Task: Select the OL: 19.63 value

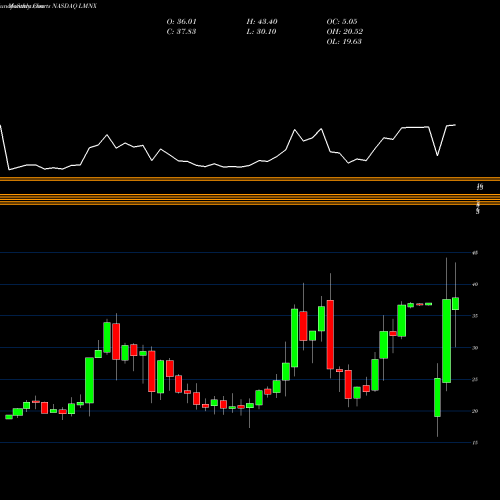Action: click(x=344, y=42)
